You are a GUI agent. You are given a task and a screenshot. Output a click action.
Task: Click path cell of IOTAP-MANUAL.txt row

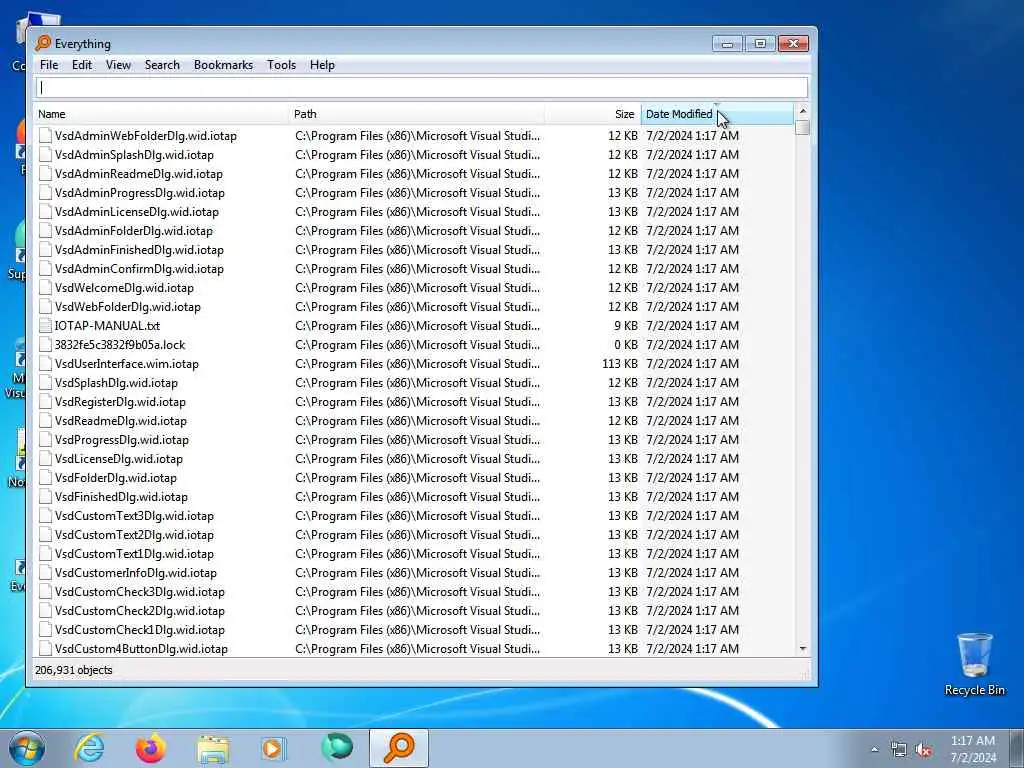click(x=417, y=325)
